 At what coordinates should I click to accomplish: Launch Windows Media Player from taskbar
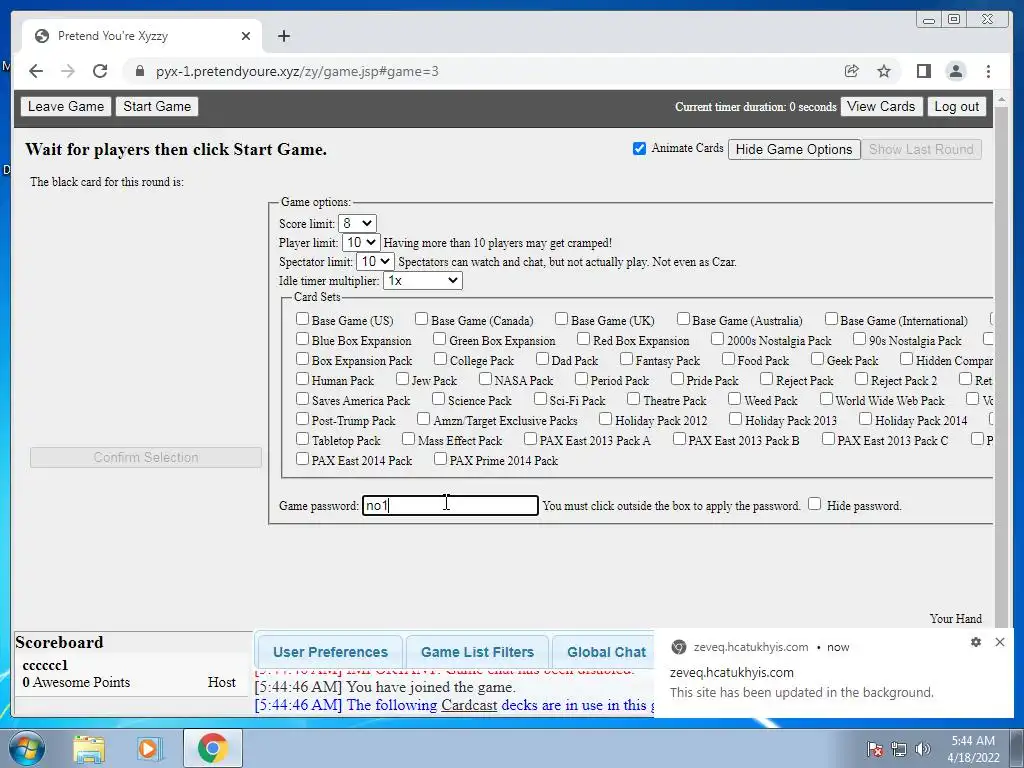[x=148, y=748]
